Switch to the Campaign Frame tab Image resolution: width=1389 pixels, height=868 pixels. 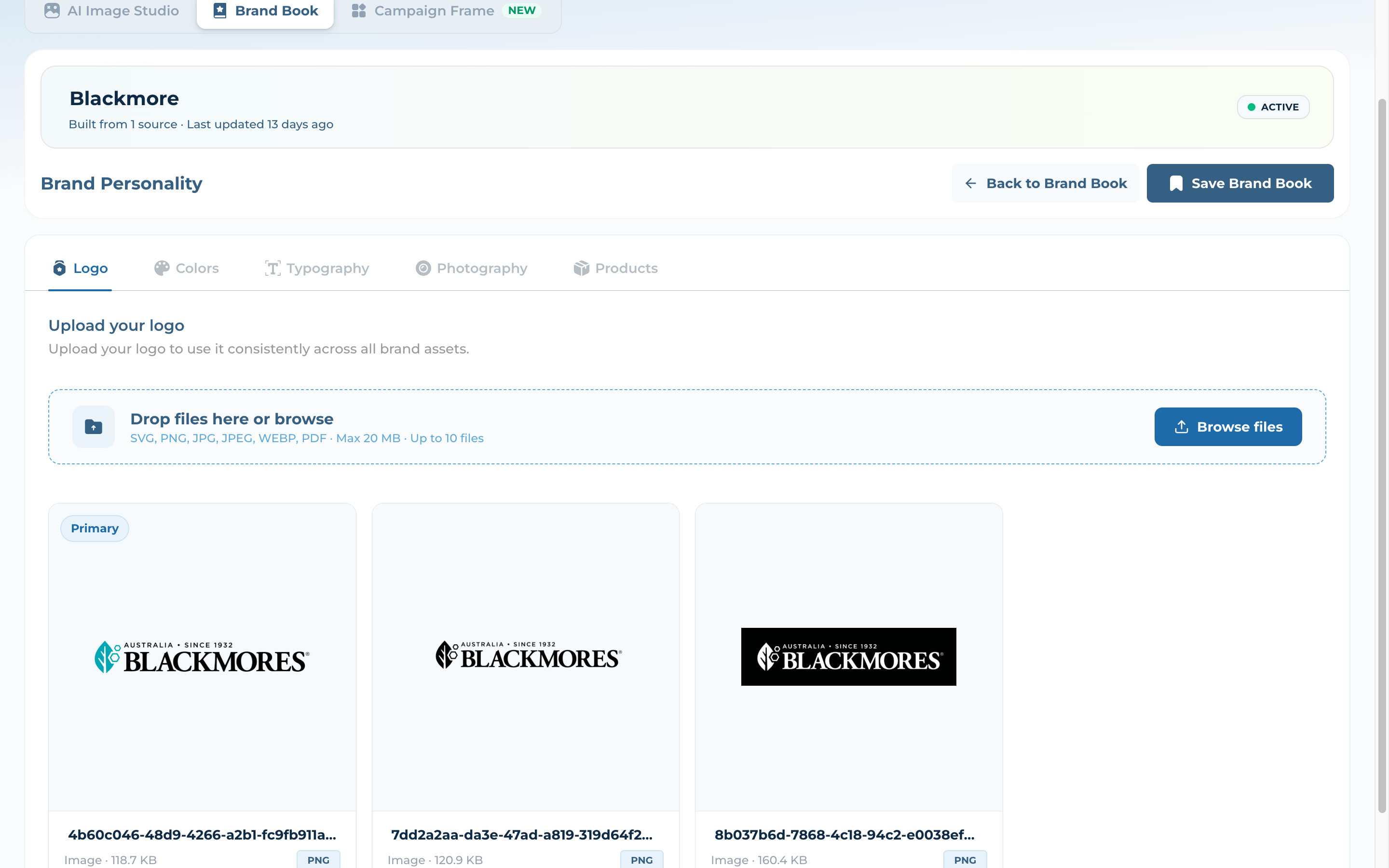coord(446,11)
